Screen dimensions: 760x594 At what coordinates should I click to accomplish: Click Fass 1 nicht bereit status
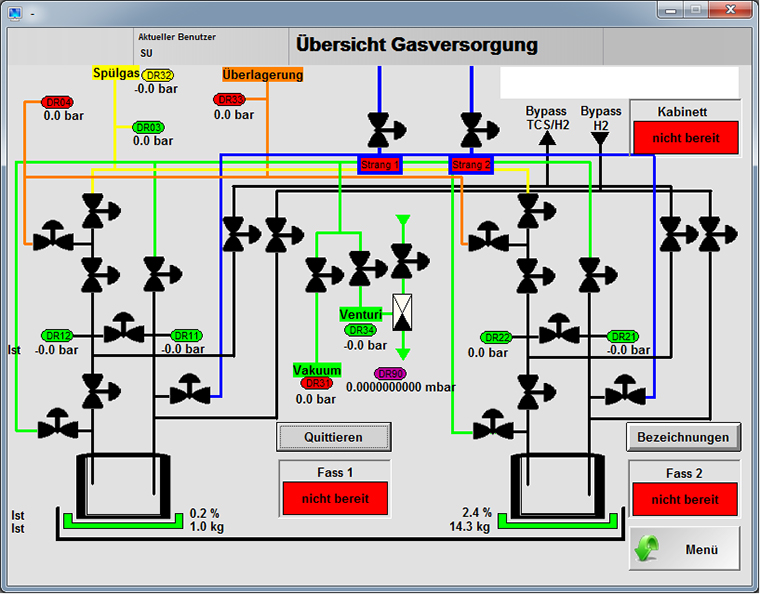[x=335, y=498]
